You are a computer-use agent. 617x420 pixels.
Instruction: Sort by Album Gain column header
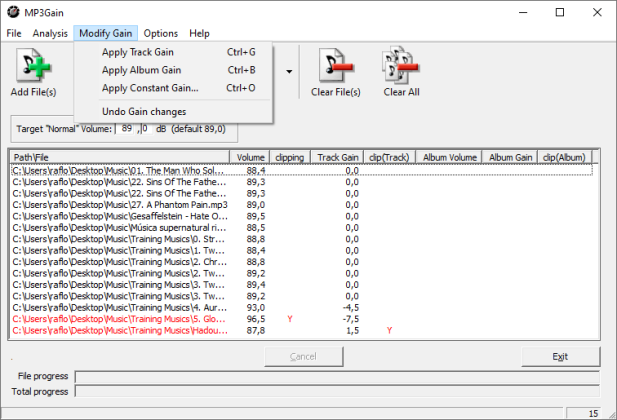coord(510,157)
